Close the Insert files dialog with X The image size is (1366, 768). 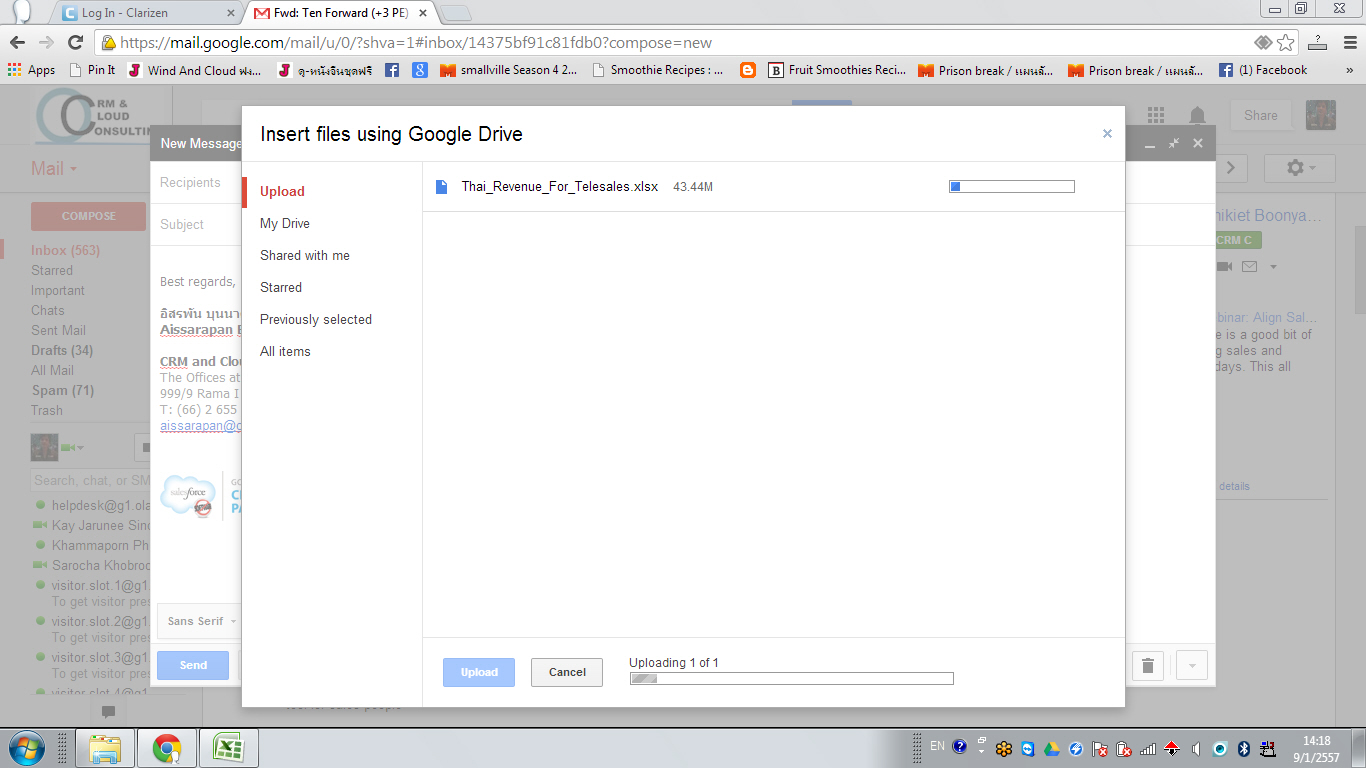click(x=1107, y=134)
